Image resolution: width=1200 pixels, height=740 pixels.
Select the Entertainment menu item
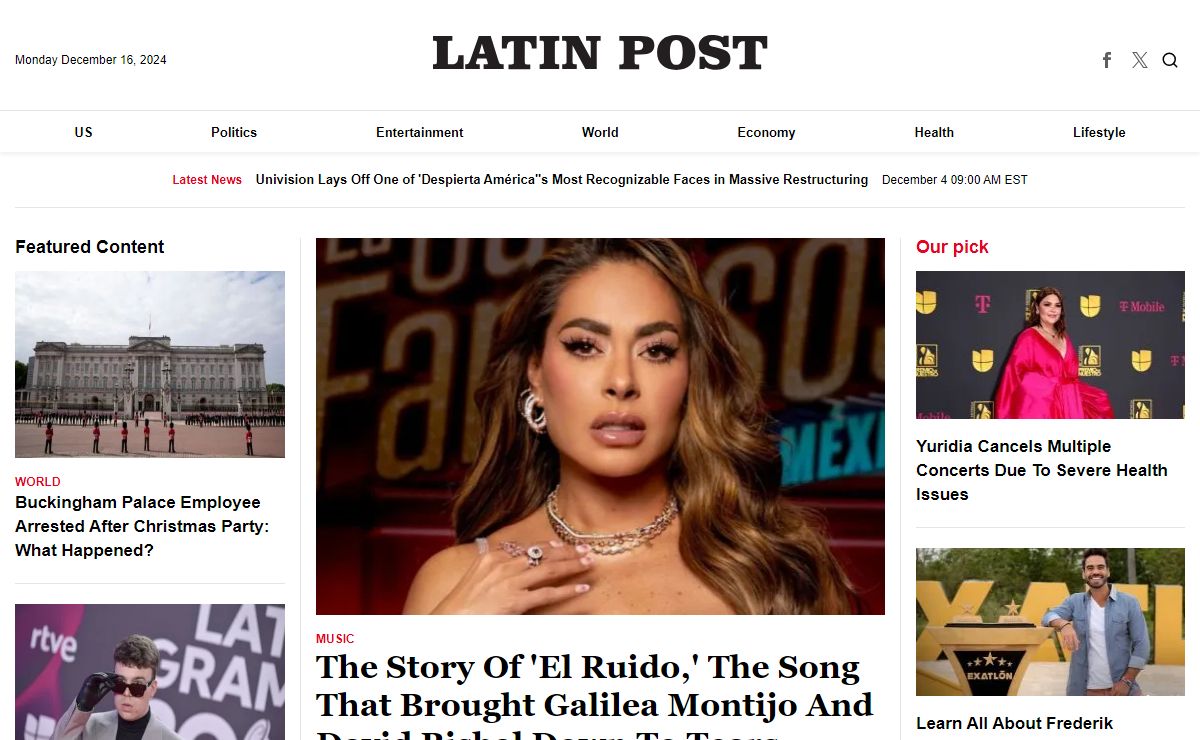420,132
